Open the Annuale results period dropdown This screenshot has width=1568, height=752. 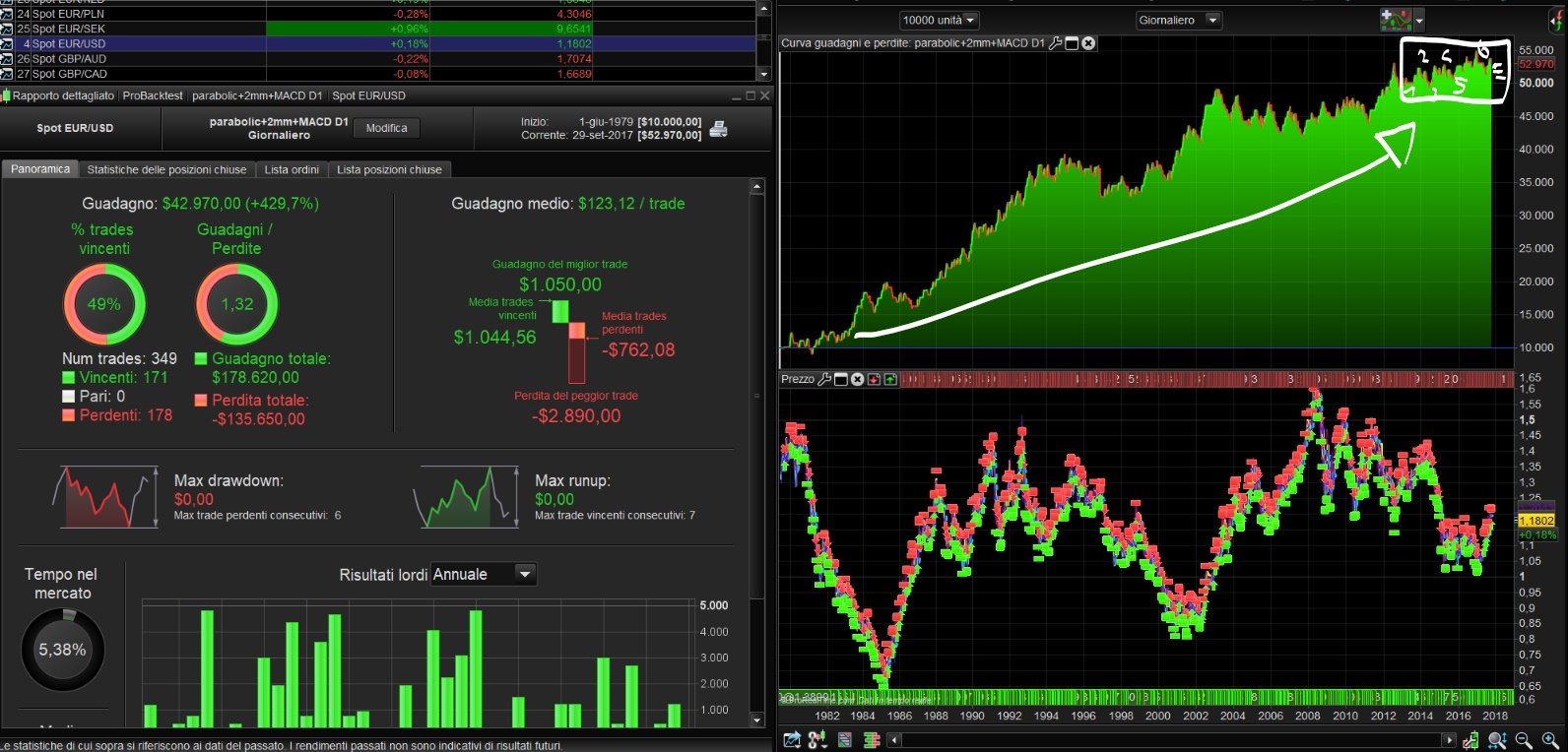(484, 574)
